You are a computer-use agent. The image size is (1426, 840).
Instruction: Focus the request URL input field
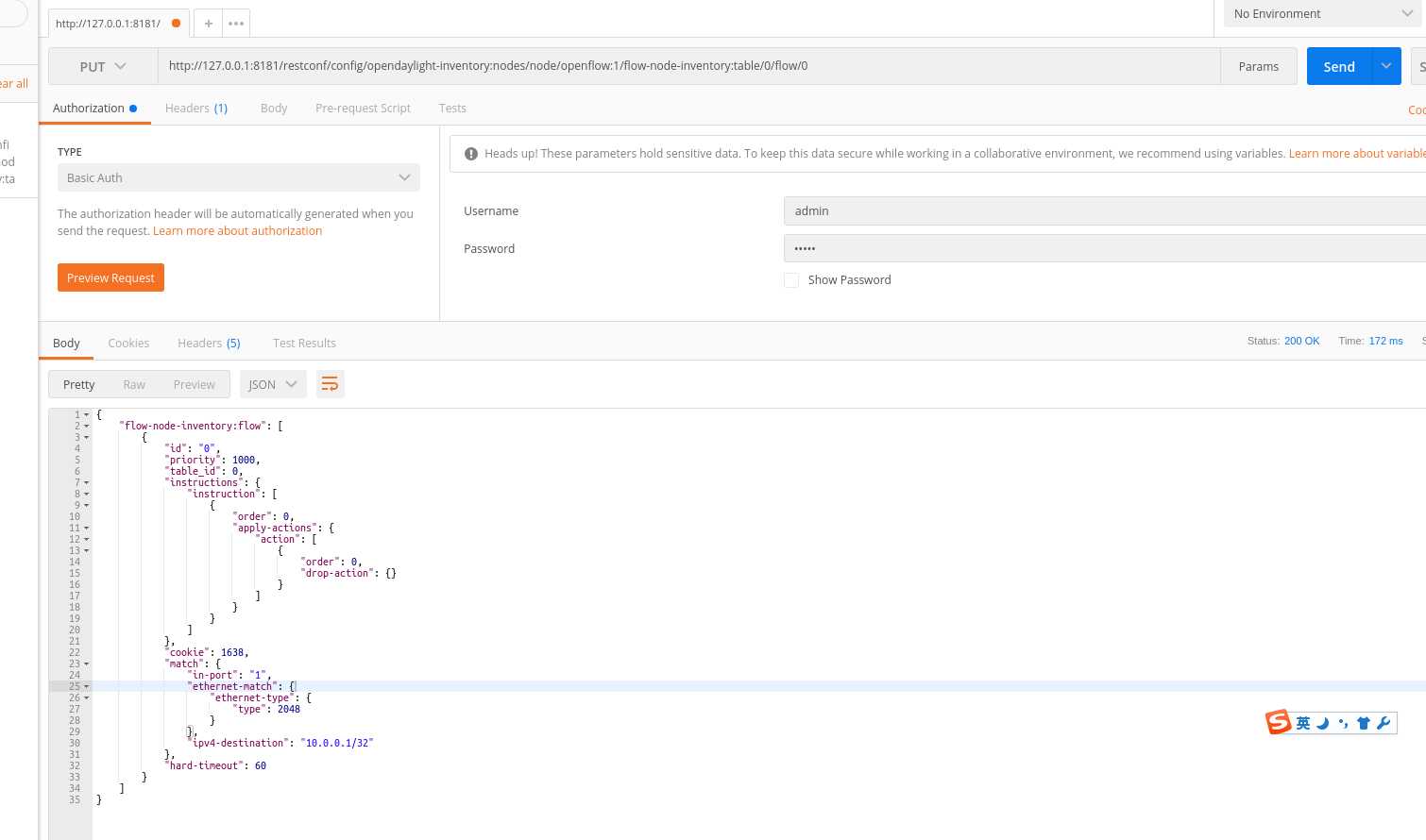point(689,66)
